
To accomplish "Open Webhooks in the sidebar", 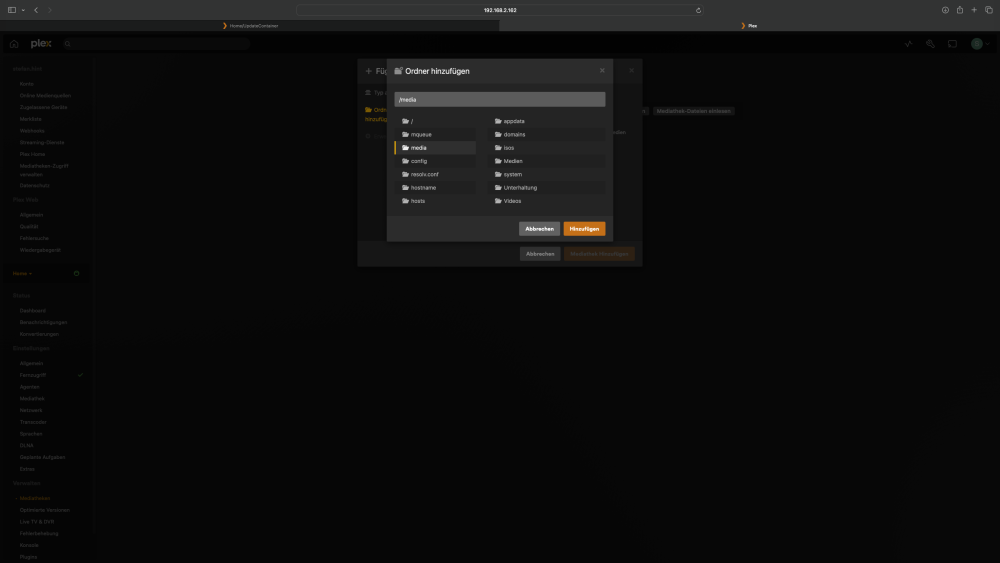I will point(32,131).
